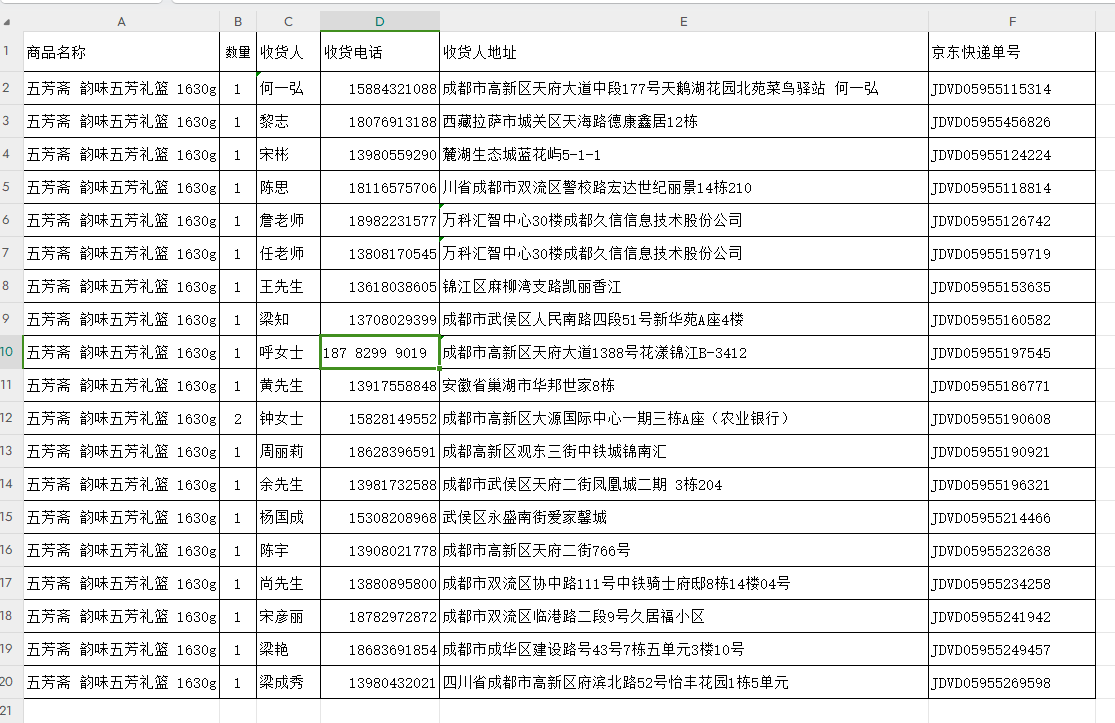1115x723 pixels.
Task: Select recipient cell 尚先生
Action: (289, 584)
